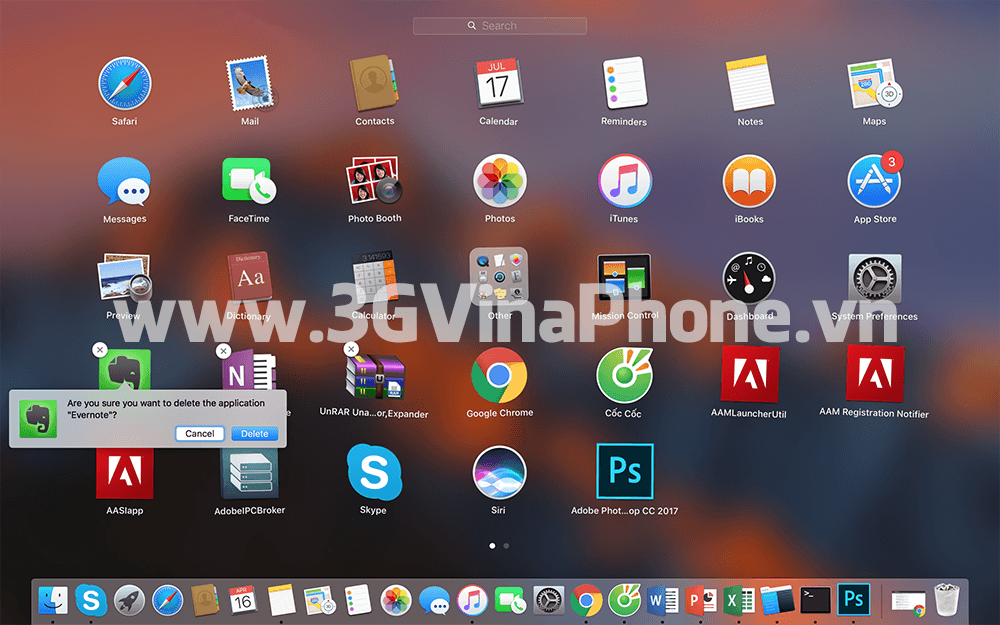Image resolution: width=1000 pixels, height=625 pixels.
Task: Open PowerPoint from the Dock
Action: coord(701,600)
